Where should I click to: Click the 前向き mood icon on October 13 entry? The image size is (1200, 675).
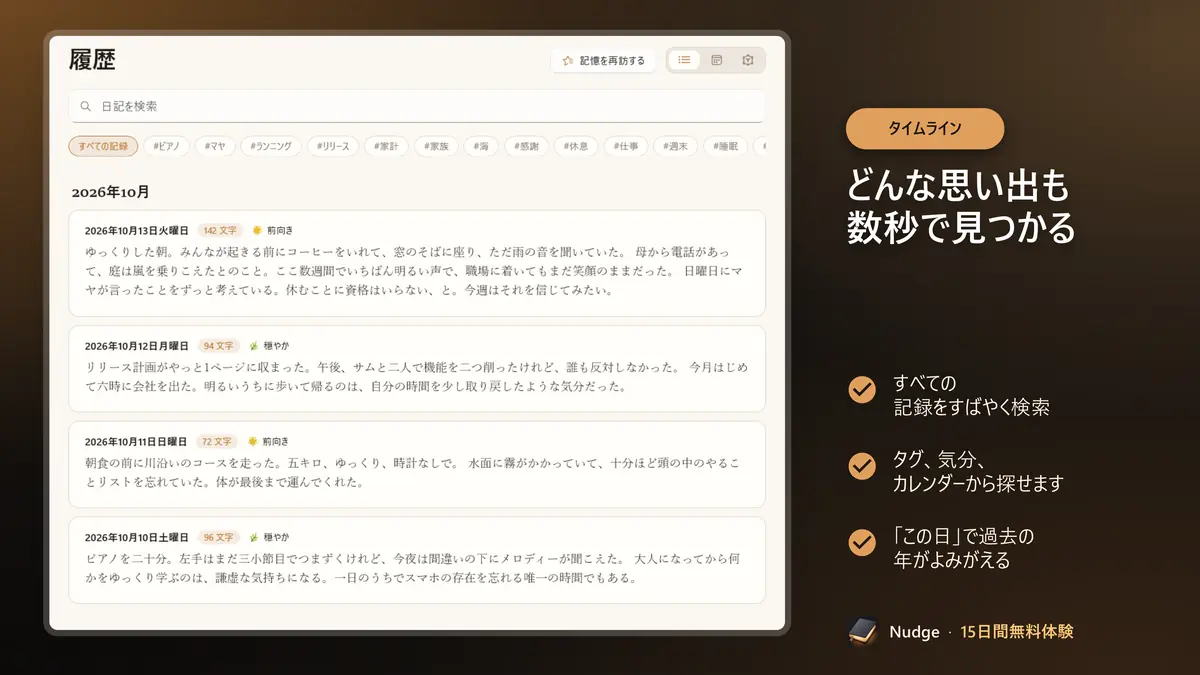click(x=257, y=230)
